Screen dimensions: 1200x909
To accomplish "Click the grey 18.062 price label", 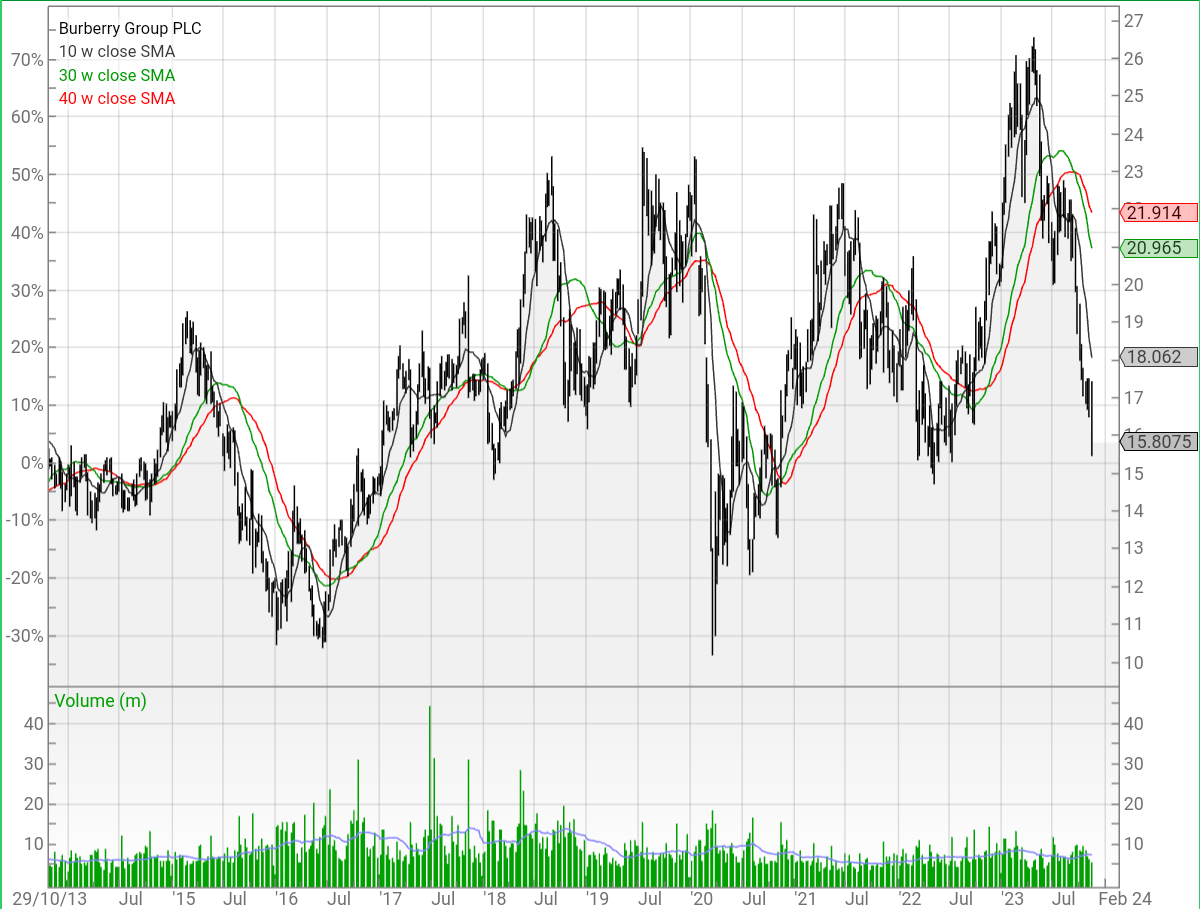I will pyautogui.click(x=1154, y=357).
